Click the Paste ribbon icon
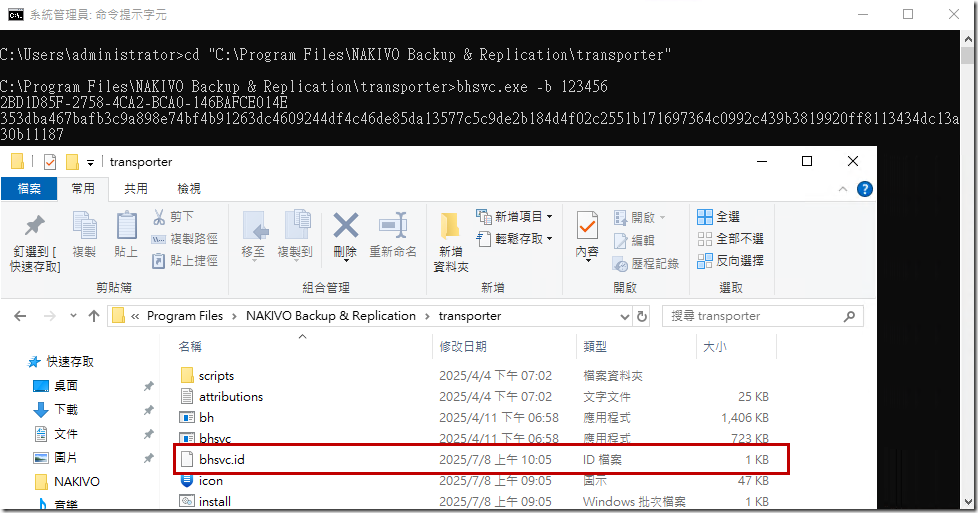Screen dimensions: 978x513 pyautogui.click(x=127, y=226)
